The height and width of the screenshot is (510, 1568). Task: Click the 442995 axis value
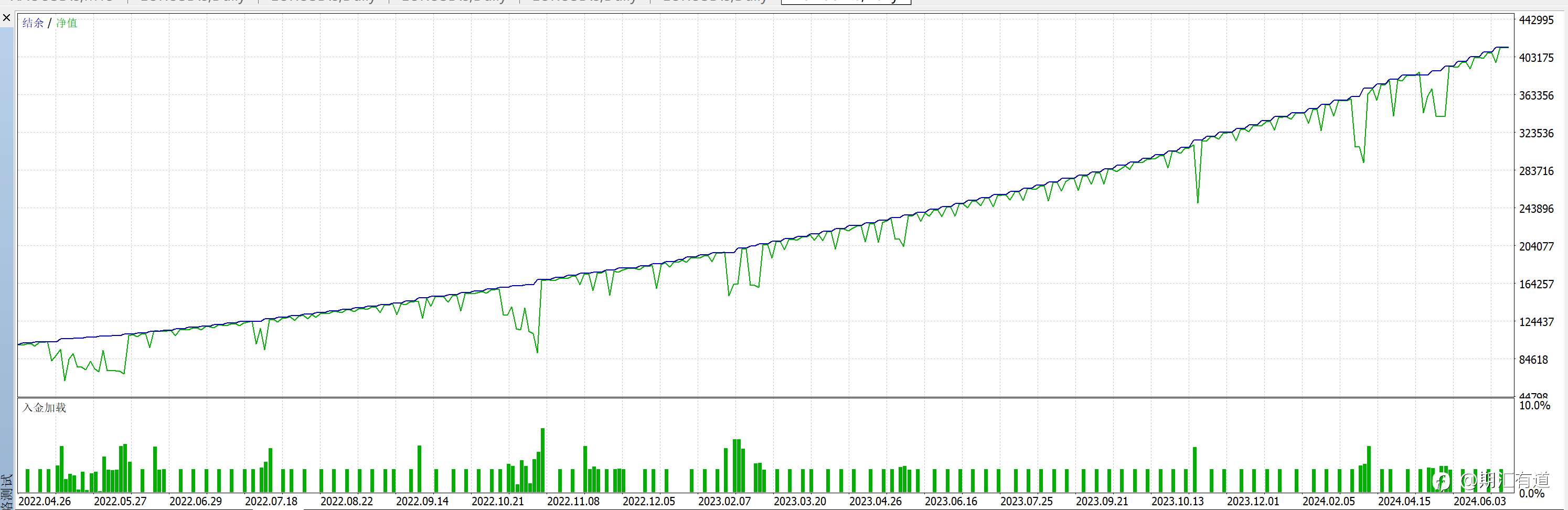1537,20
